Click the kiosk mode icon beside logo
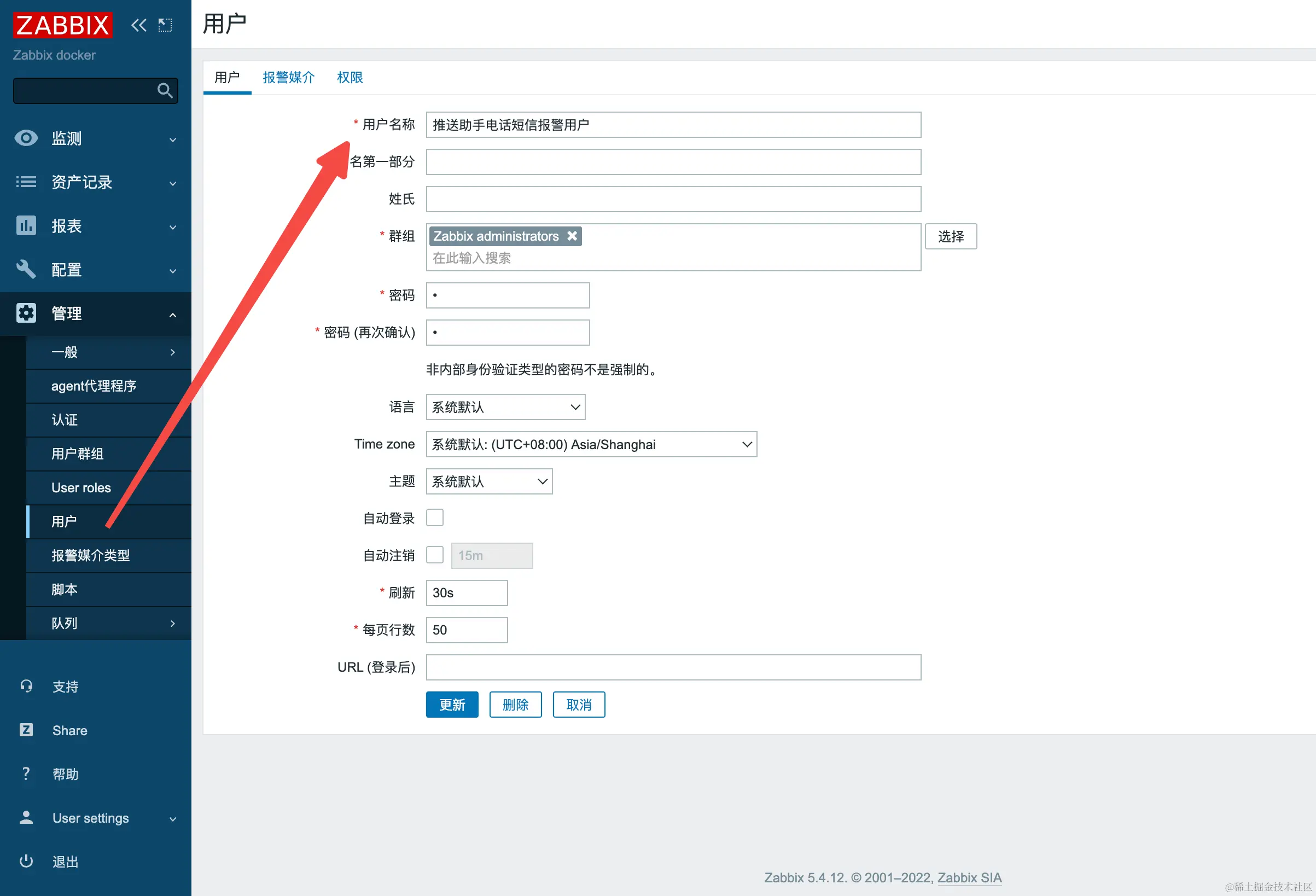 click(x=165, y=25)
